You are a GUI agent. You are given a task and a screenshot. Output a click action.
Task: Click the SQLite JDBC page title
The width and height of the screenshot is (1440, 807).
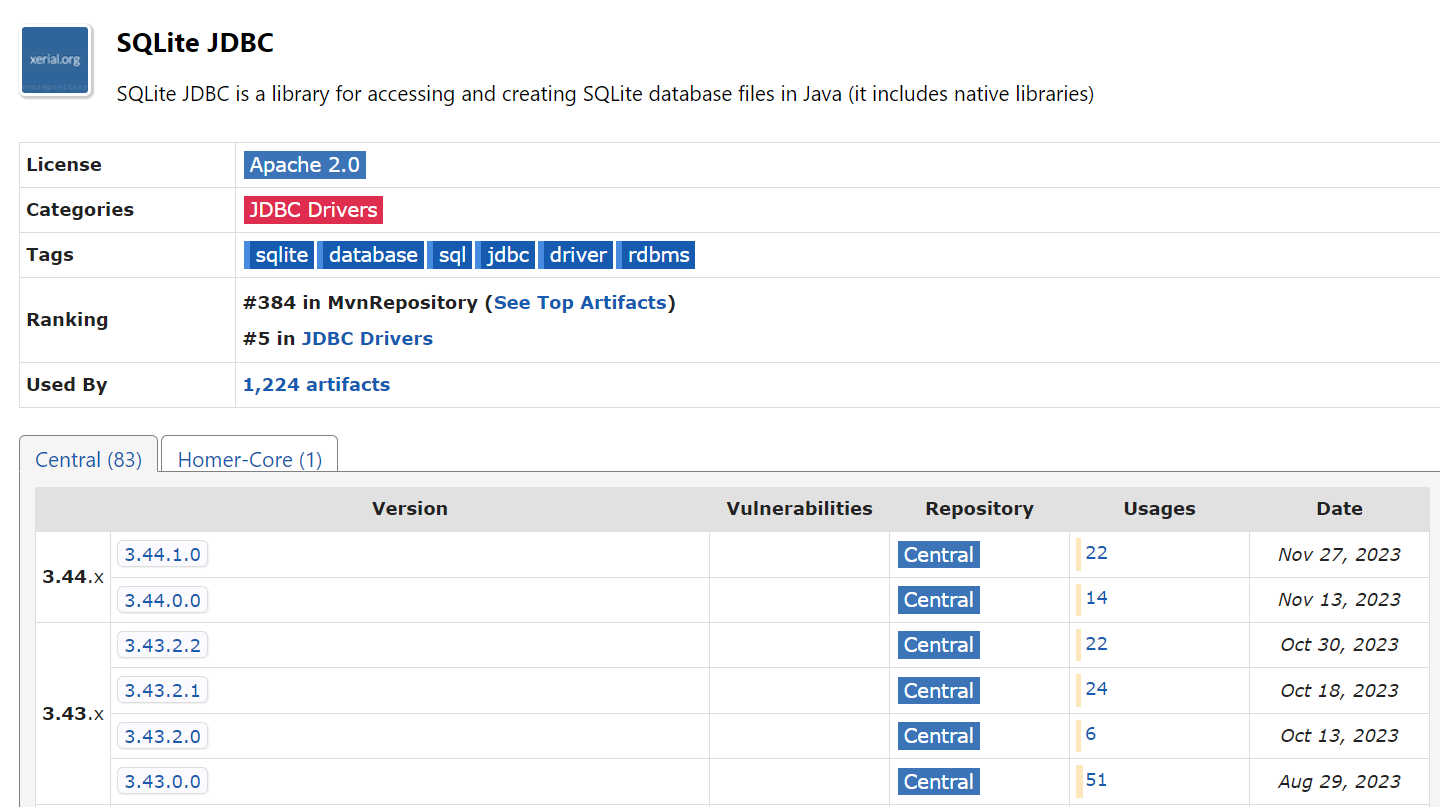click(x=195, y=43)
